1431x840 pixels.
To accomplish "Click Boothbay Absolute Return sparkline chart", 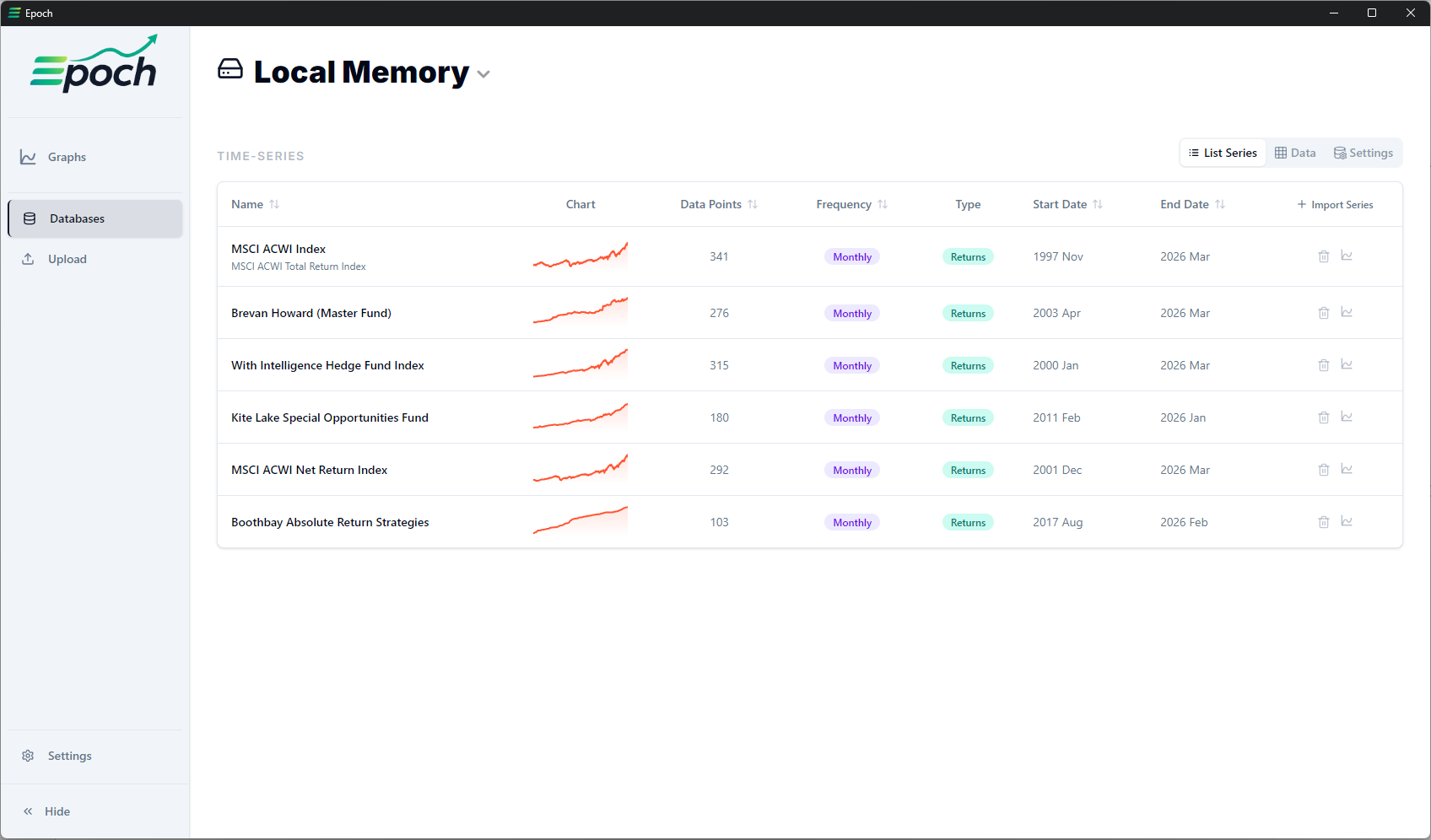I will [x=580, y=521].
